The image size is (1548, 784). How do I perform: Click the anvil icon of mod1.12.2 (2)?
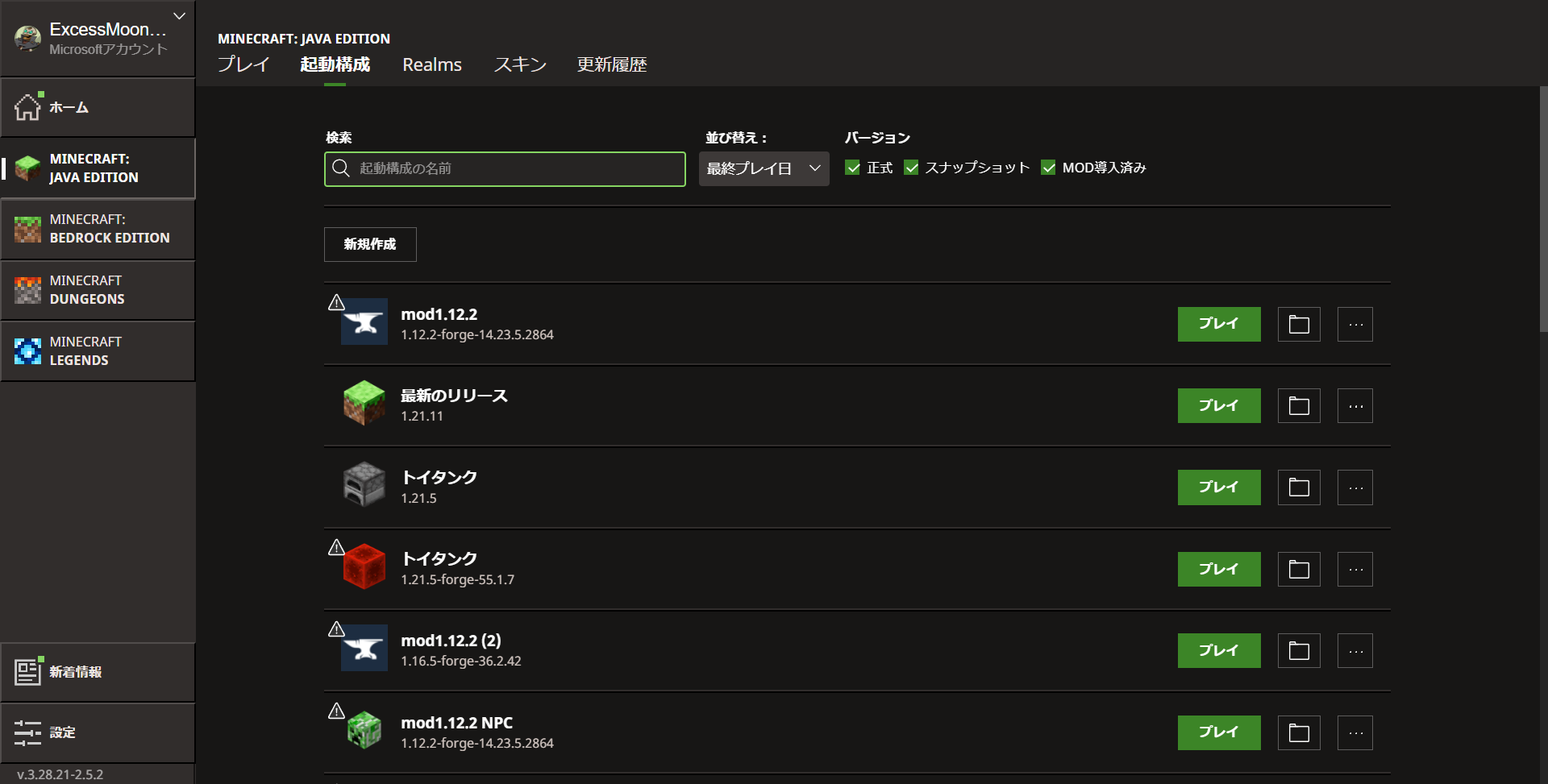[364, 649]
